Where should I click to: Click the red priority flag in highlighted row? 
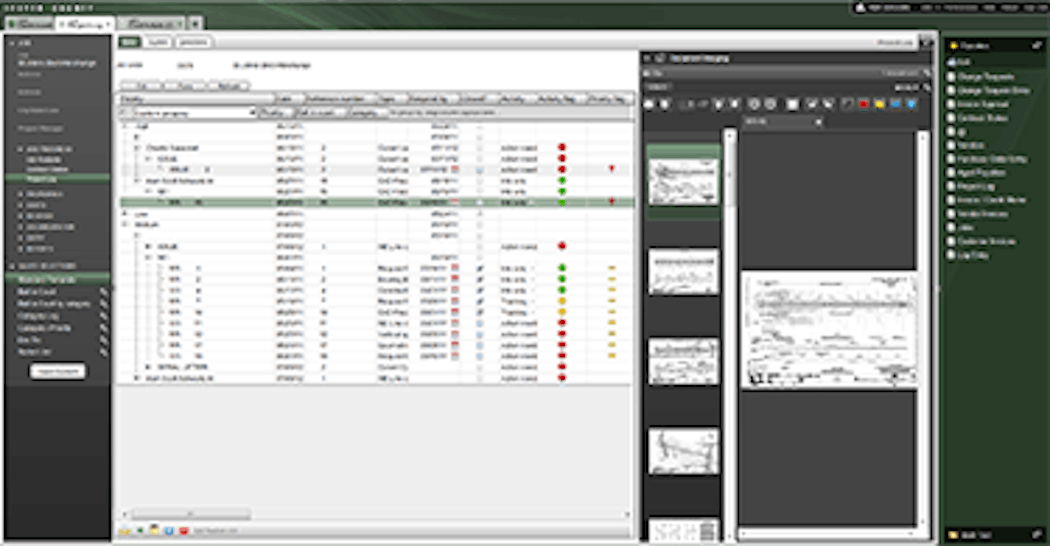point(611,201)
